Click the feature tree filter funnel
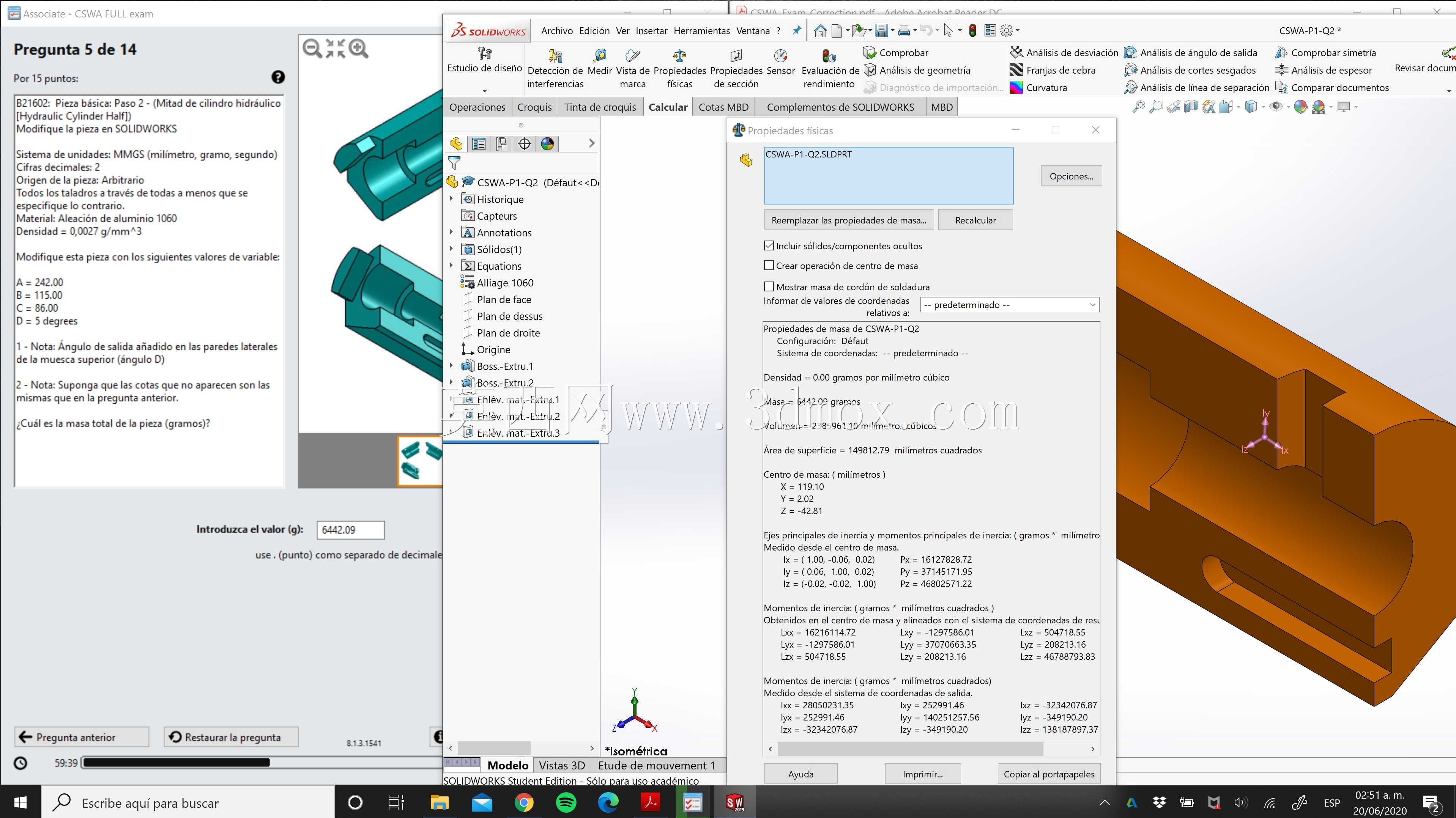Screen dimensions: 1456x818 click(454, 164)
